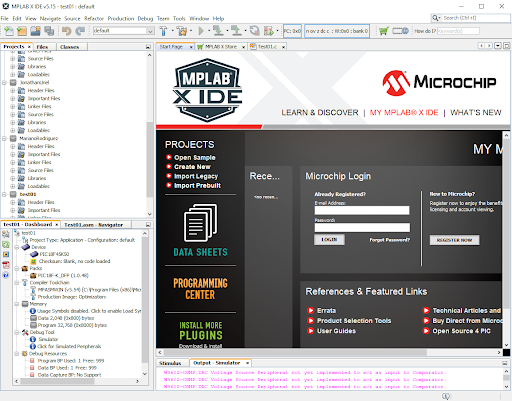
Task: Click the Open Sample link
Action: pyautogui.click(x=195, y=157)
